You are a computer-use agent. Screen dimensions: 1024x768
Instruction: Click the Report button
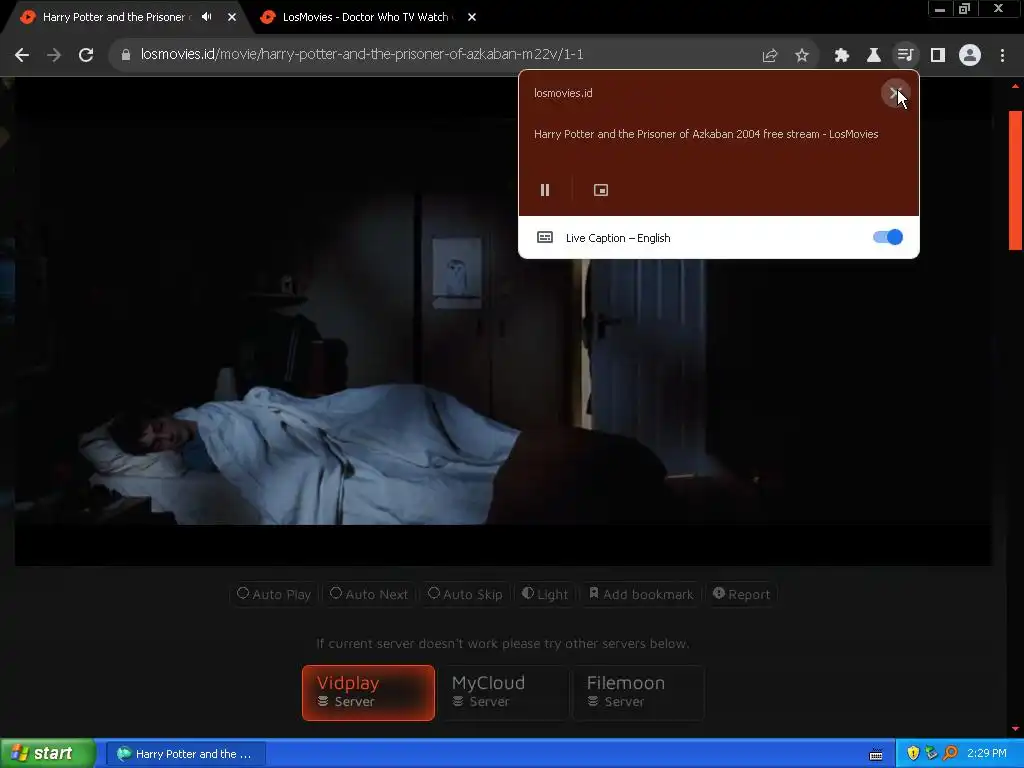741,594
